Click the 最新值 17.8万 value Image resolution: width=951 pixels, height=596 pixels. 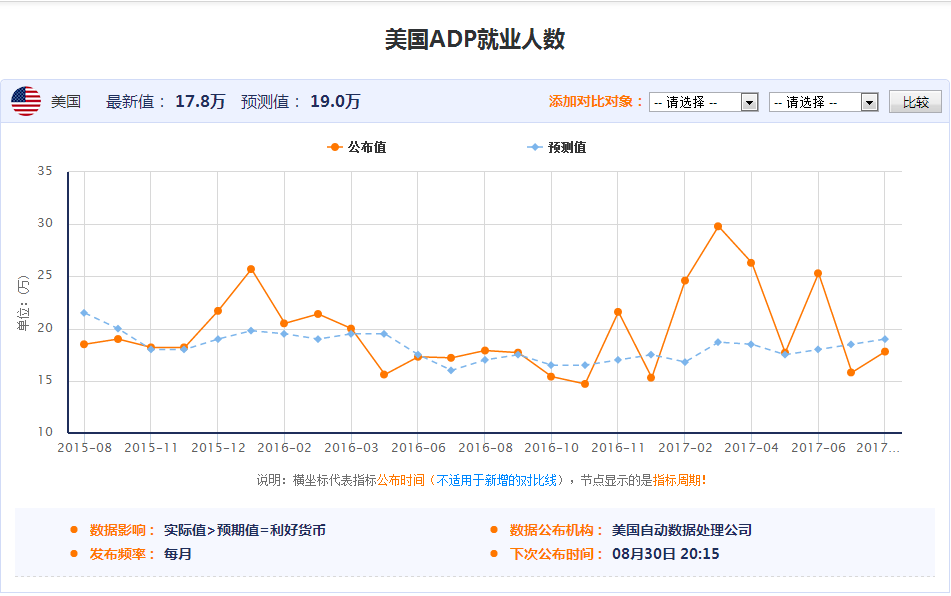click(x=200, y=101)
